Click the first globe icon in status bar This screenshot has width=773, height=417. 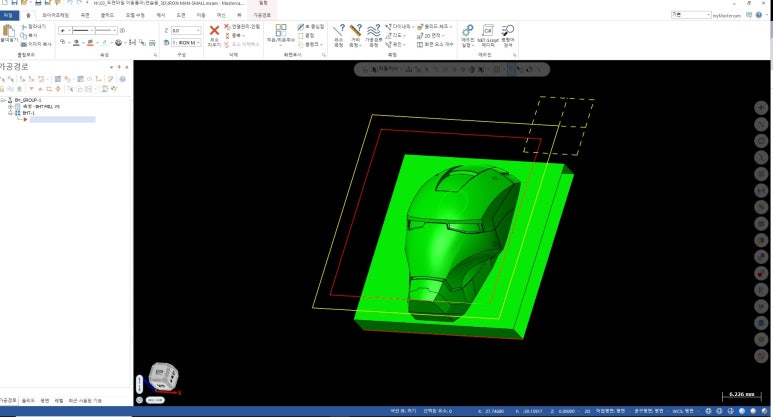click(708, 411)
